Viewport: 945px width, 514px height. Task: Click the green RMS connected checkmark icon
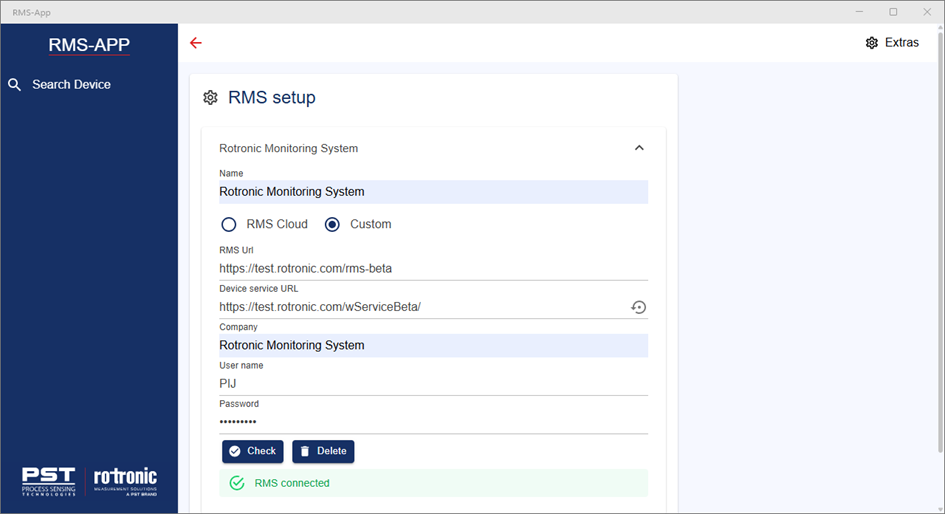point(237,483)
